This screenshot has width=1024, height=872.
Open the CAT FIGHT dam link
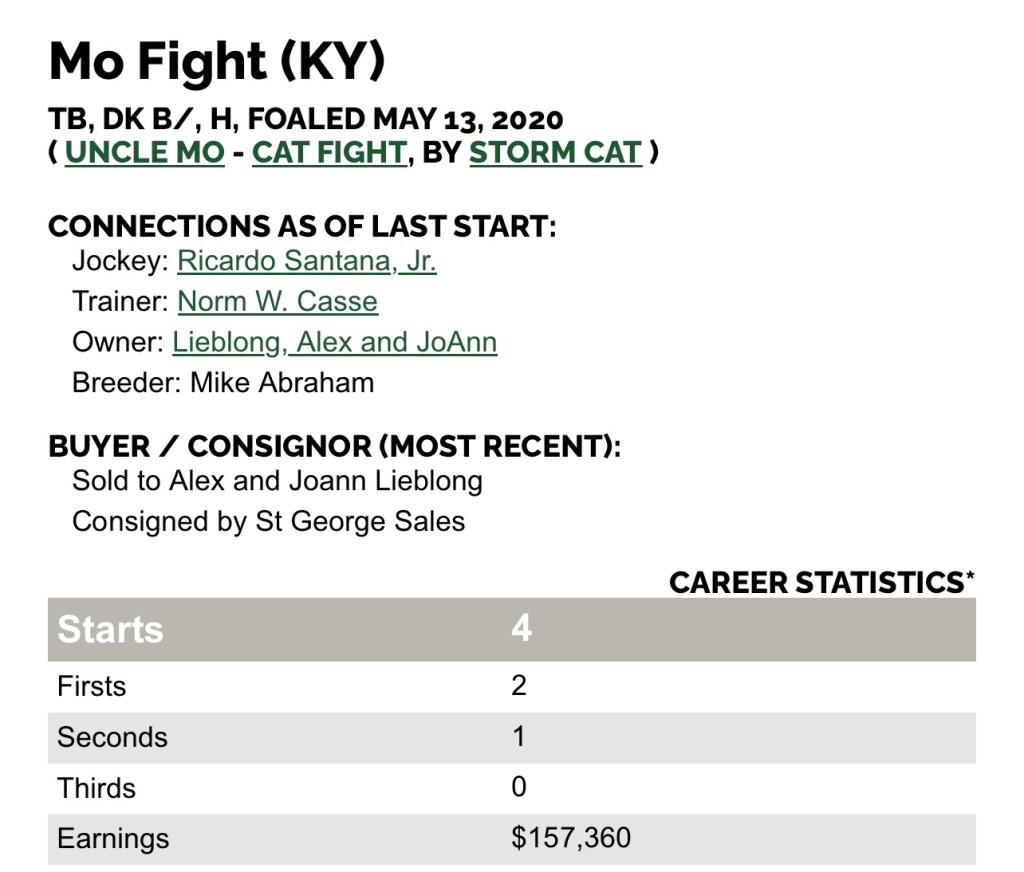click(329, 153)
